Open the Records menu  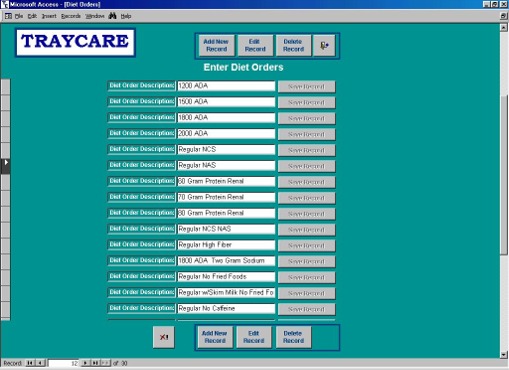(71, 16)
